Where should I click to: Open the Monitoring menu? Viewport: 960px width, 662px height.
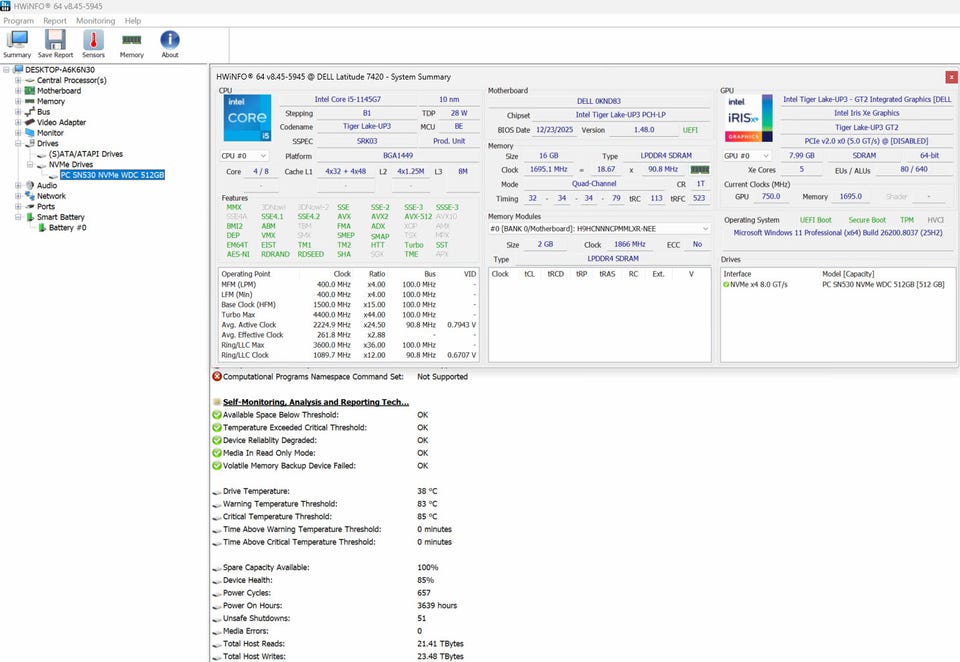point(95,20)
